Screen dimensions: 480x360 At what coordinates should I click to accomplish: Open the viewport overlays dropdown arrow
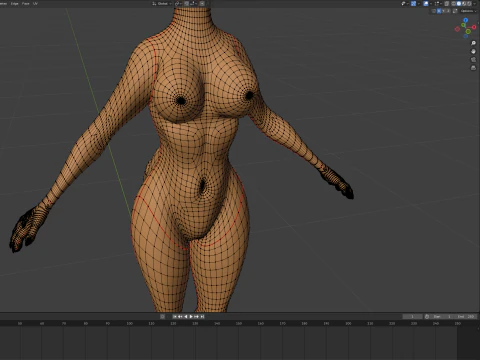coord(431,4)
